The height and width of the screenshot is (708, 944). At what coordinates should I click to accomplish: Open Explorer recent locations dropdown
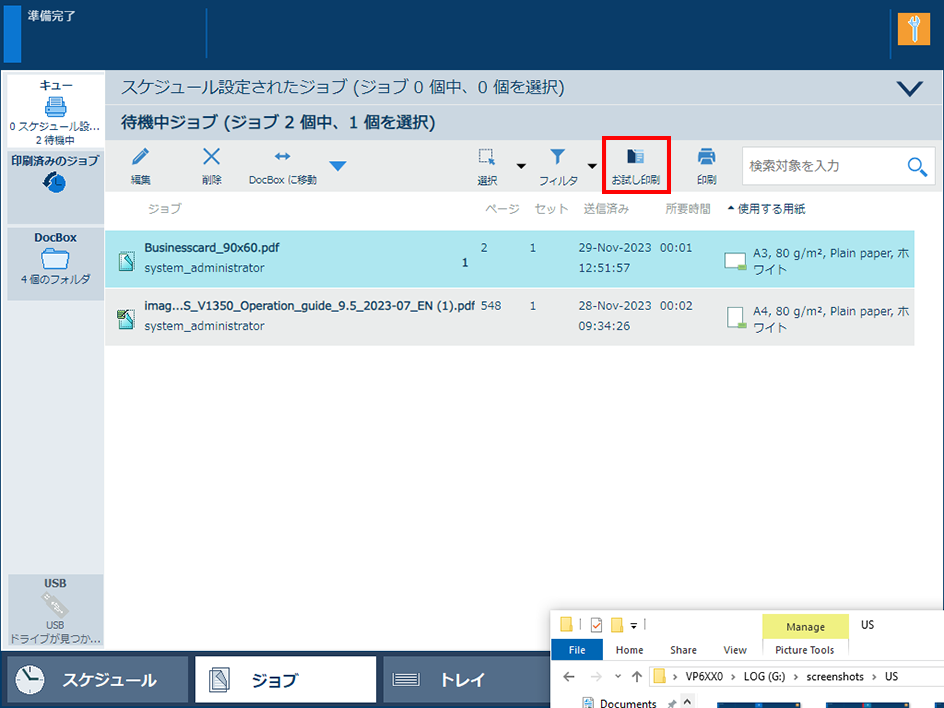click(618, 677)
